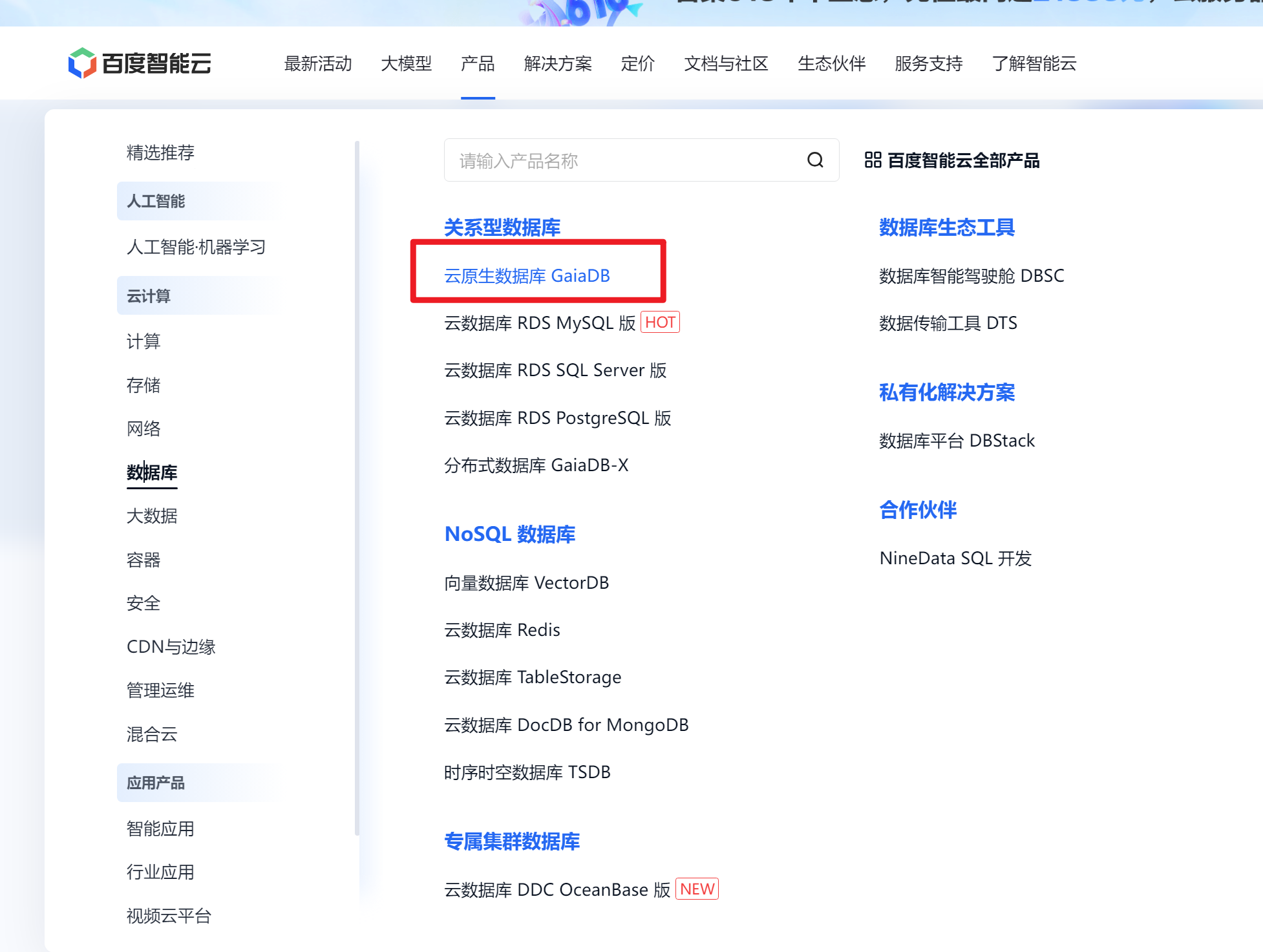Open the 生态伙伴 menu

point(831,63)
